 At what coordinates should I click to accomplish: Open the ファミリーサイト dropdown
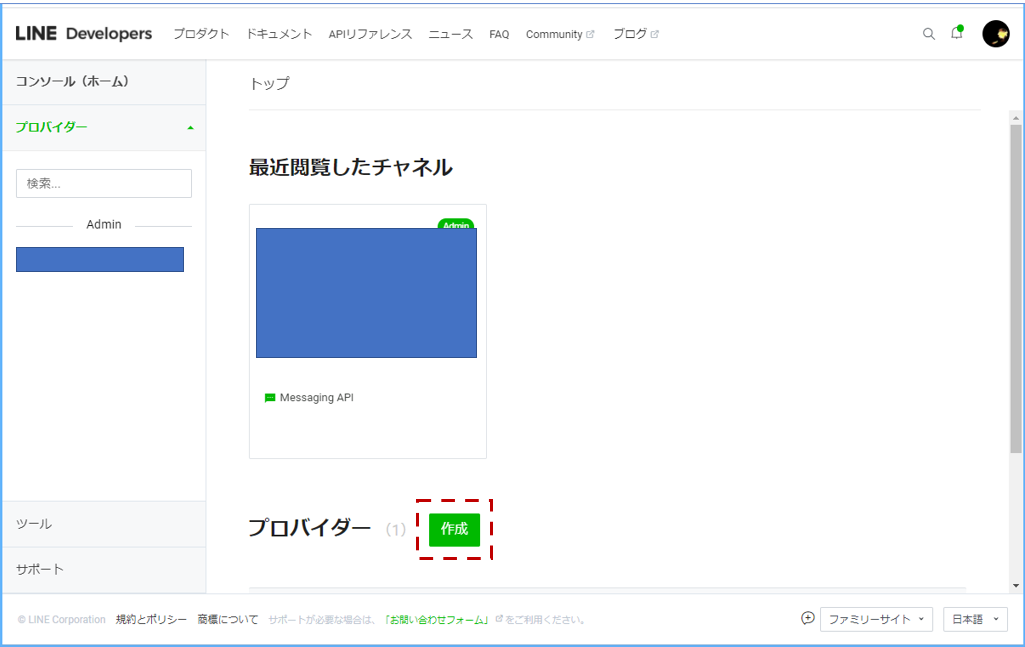[x=876, y=619]
